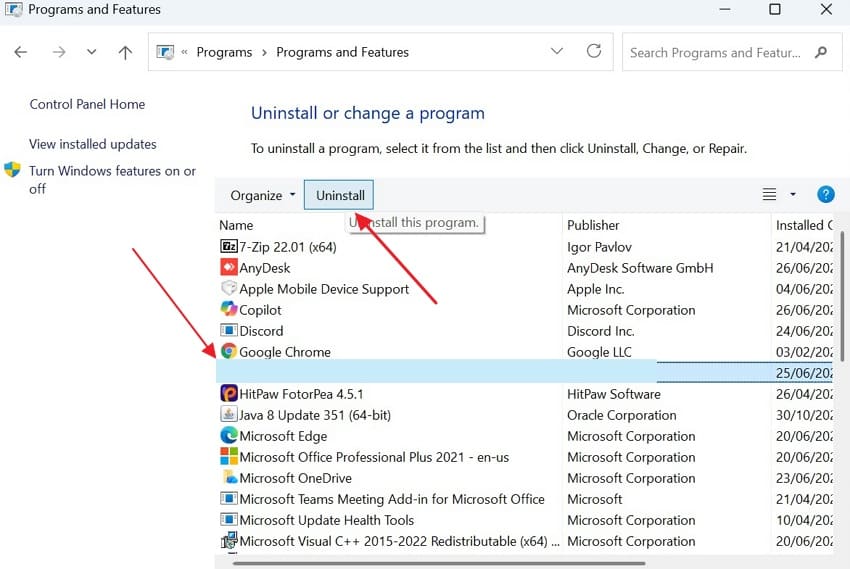Select Microsoft Office Professional Plus 2021 text

pos(374,457)
